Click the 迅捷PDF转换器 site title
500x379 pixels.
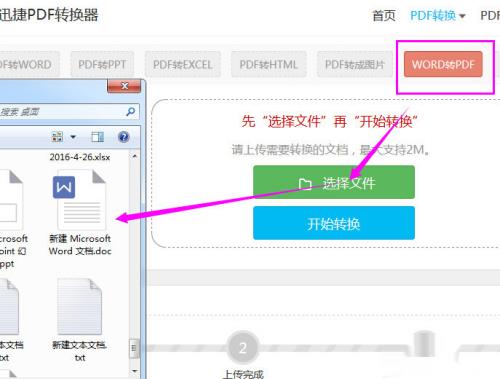tap(49, 15)
